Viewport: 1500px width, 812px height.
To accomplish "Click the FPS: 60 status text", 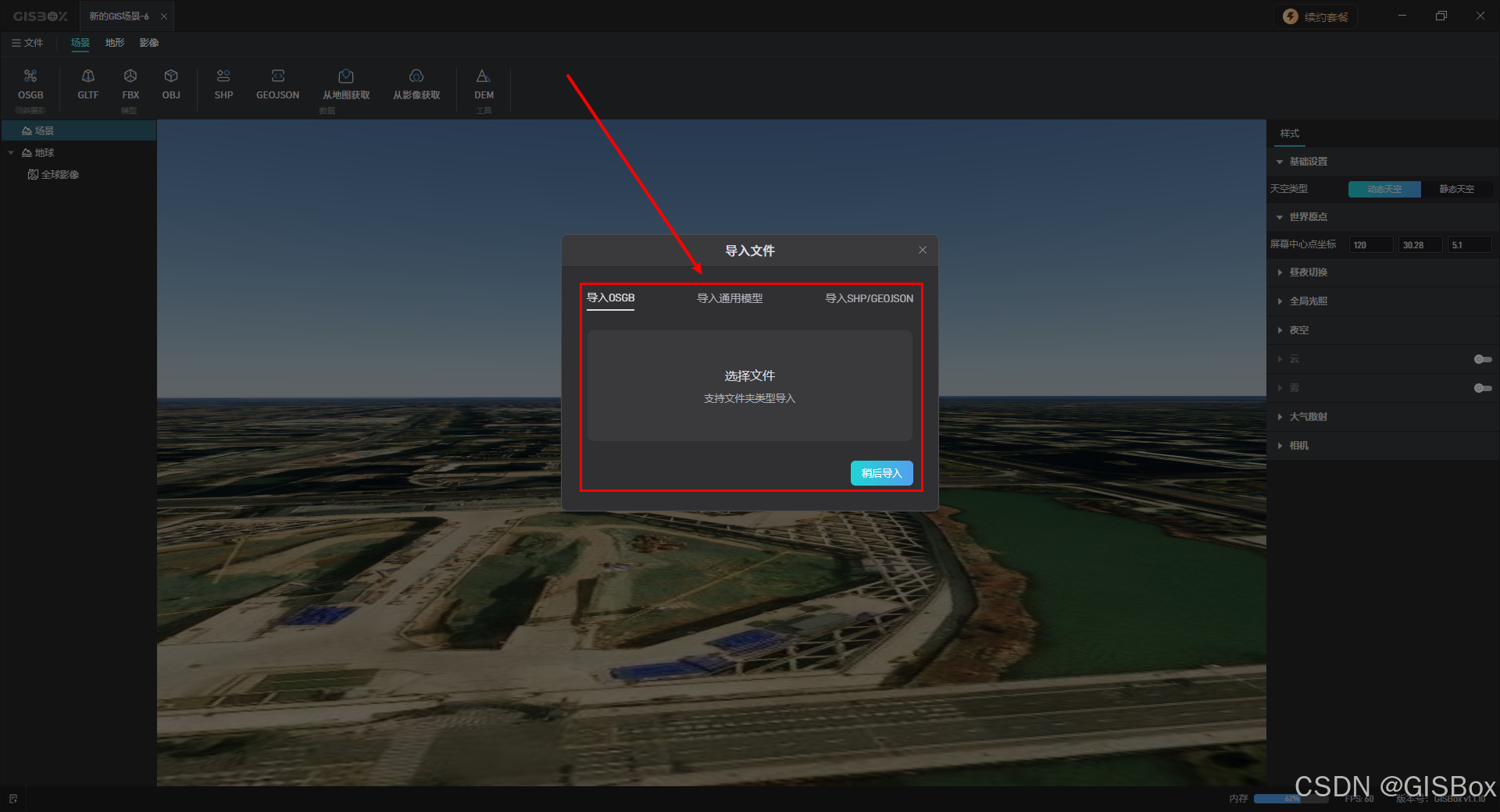I will tap(1359, 799).
